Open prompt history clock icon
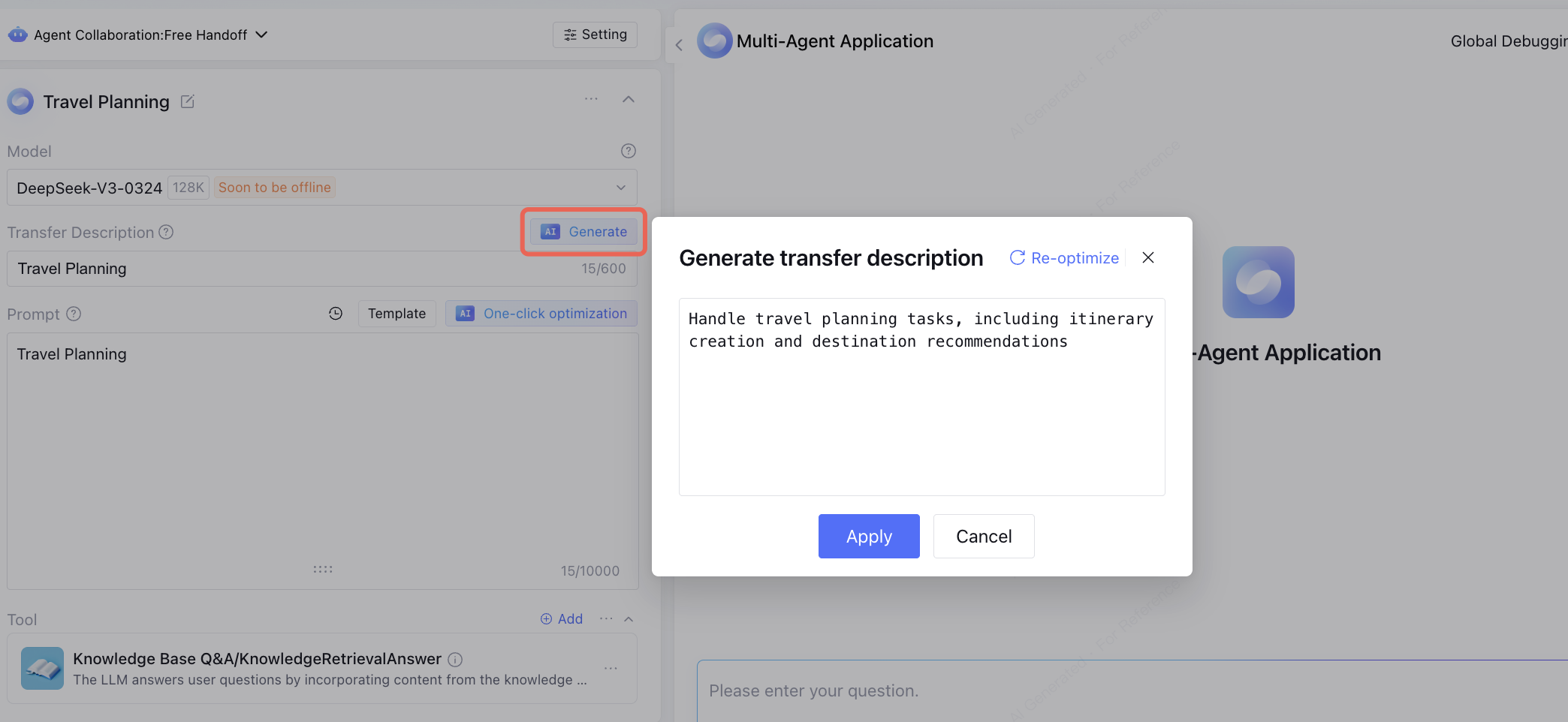The height and width of the screenshot is (722, 1568). [x=336, y=314]
